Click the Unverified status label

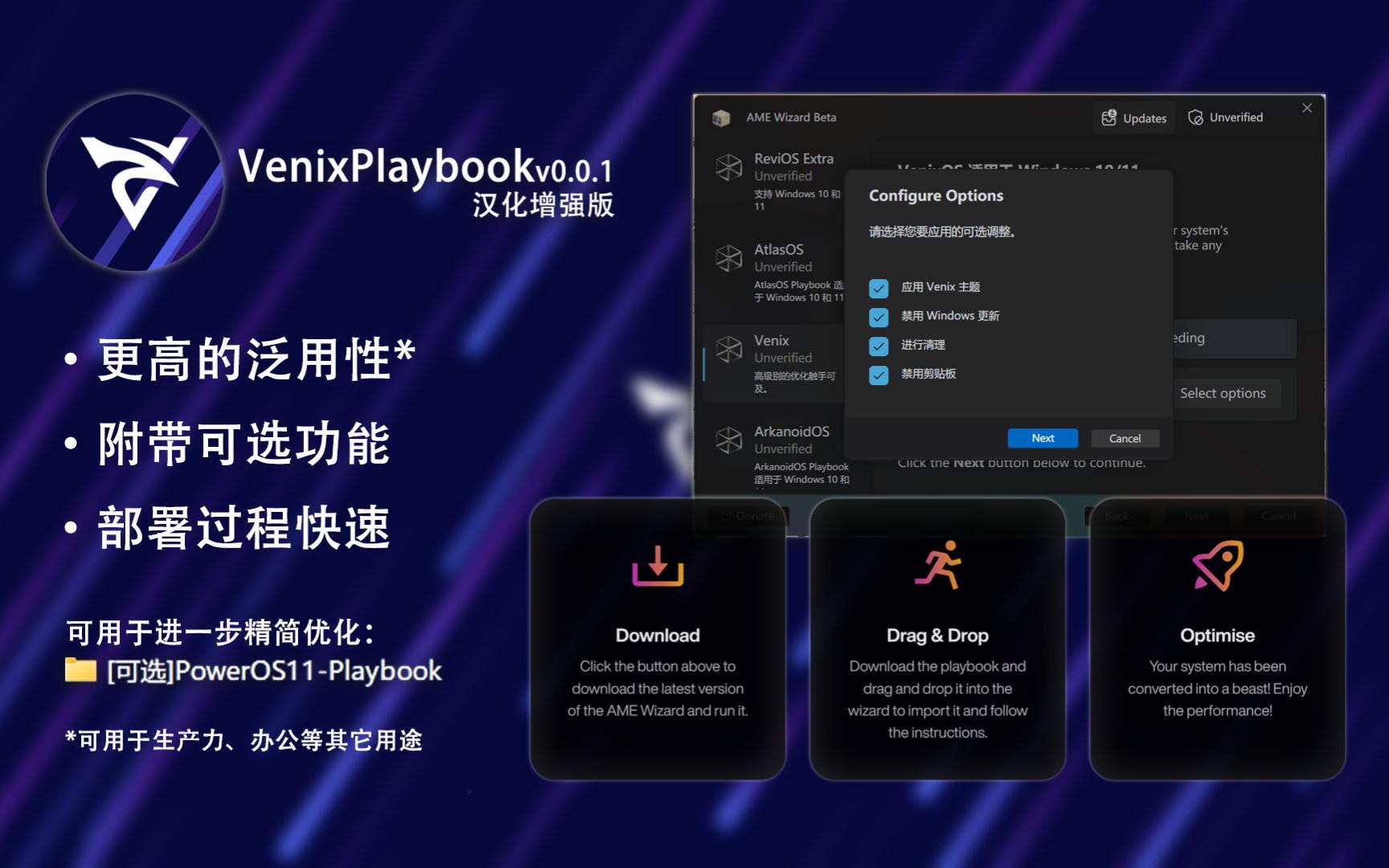pos(1235,117)
